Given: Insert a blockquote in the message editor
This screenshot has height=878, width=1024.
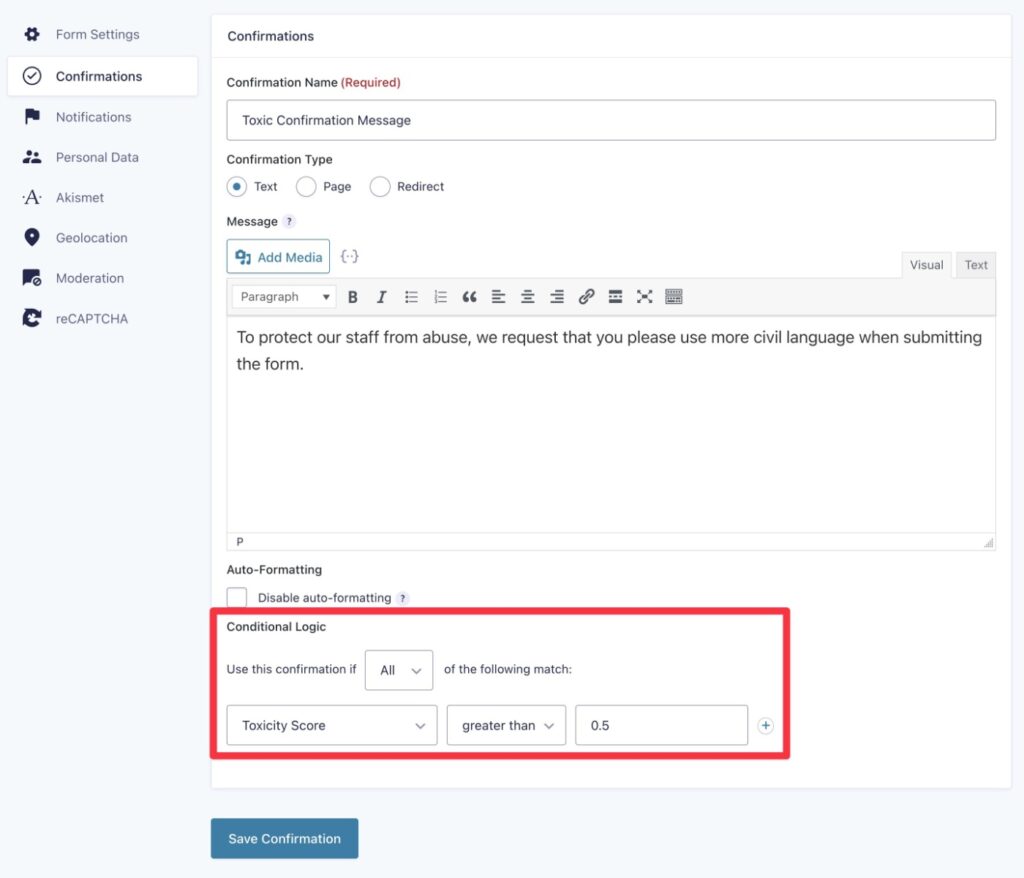Looking at the screenshot, I should (470, 296).
